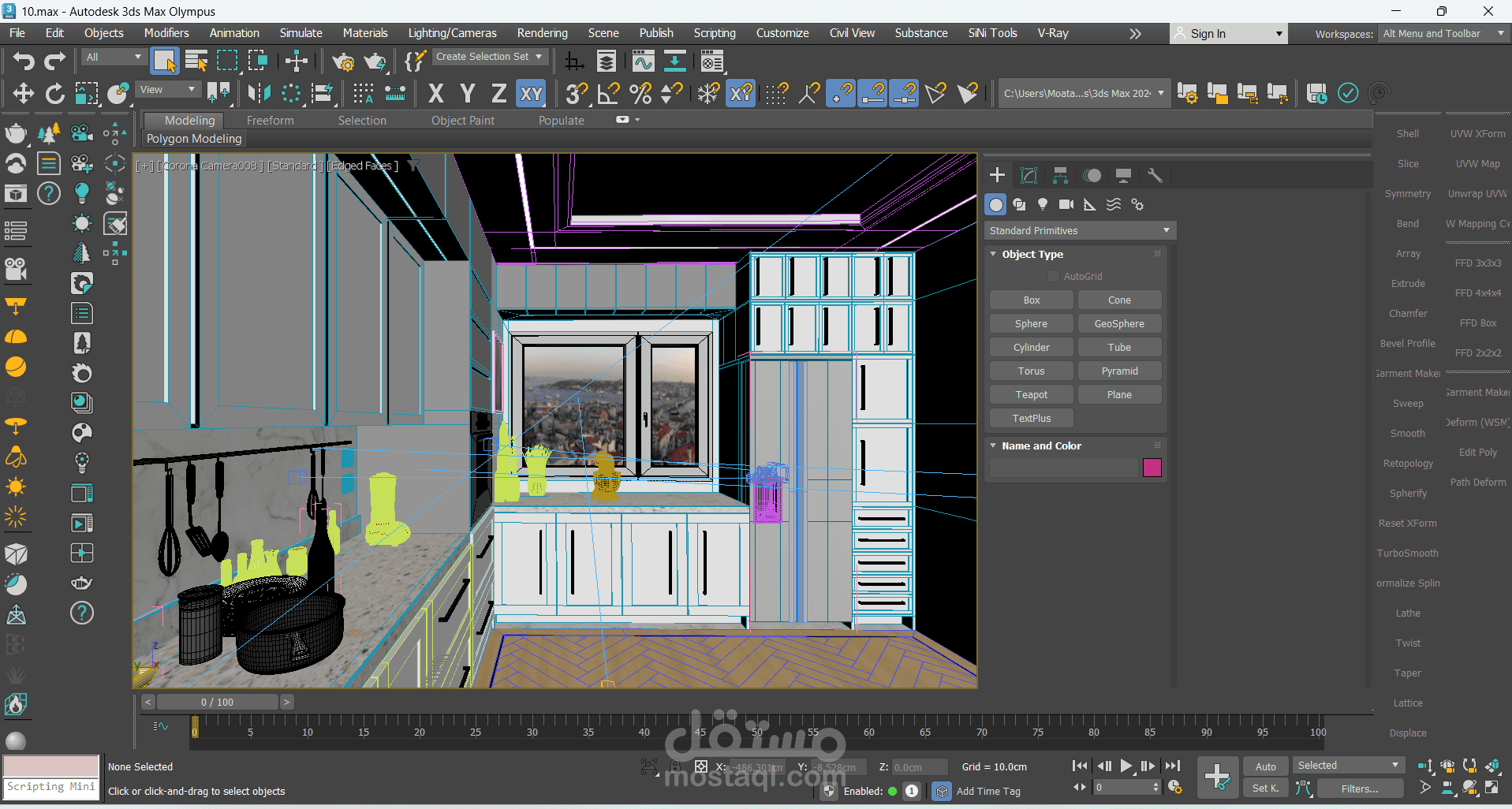
Task: Enable the AutoGrid checkbox
Action: (1054, 277)
